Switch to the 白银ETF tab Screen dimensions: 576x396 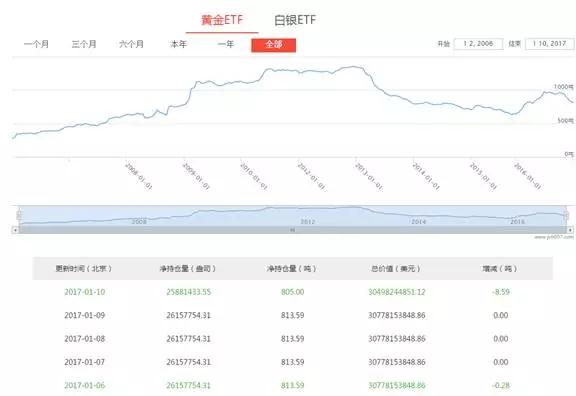(x=295, y=20)
